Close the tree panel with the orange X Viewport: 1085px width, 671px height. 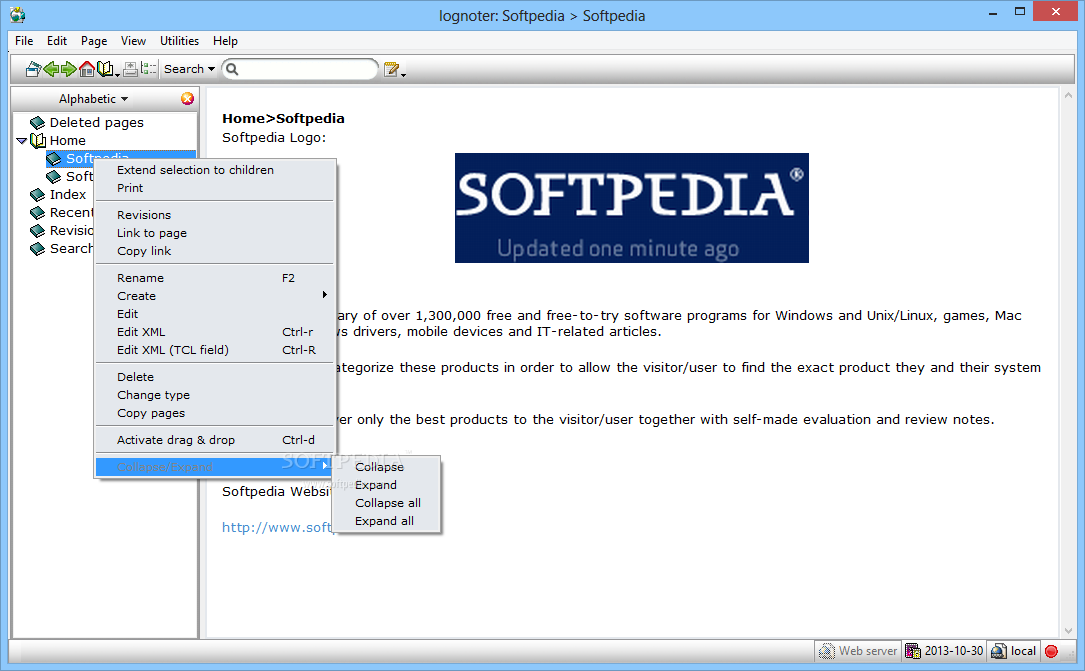188,99
